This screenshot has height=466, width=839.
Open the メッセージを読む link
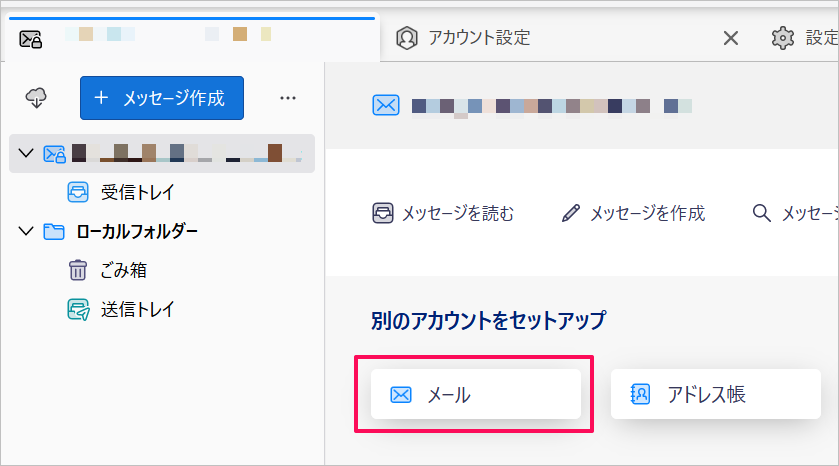[x=443, y=213]
